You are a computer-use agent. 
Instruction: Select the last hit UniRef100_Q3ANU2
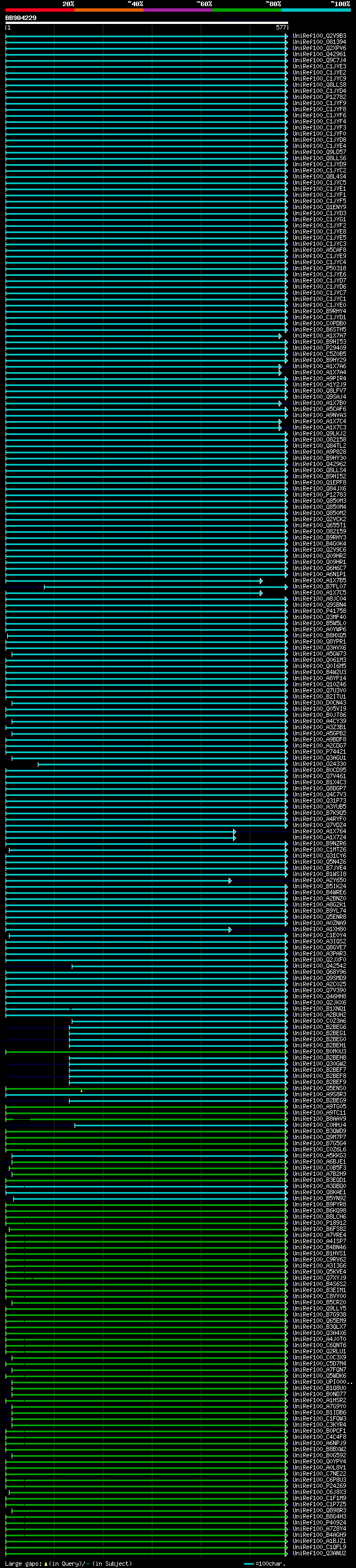[319, 1553]
